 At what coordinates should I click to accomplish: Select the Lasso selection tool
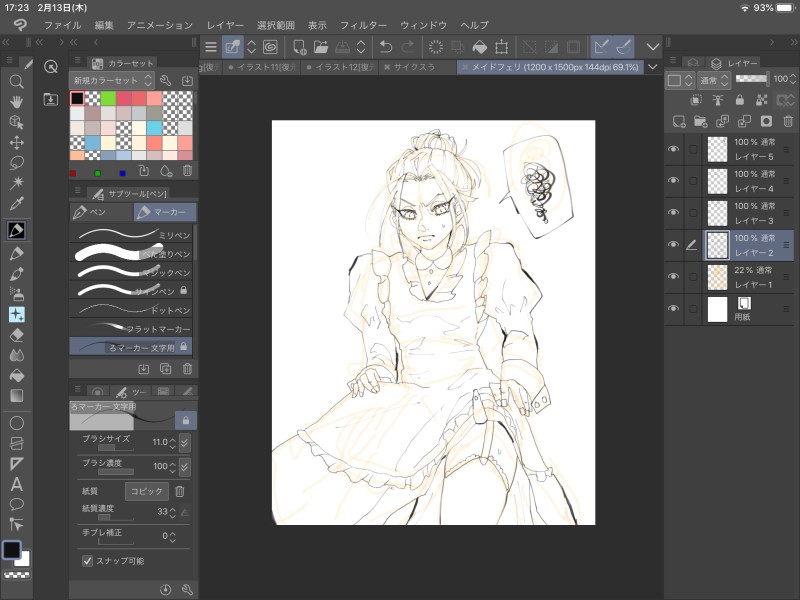point(16,163)
